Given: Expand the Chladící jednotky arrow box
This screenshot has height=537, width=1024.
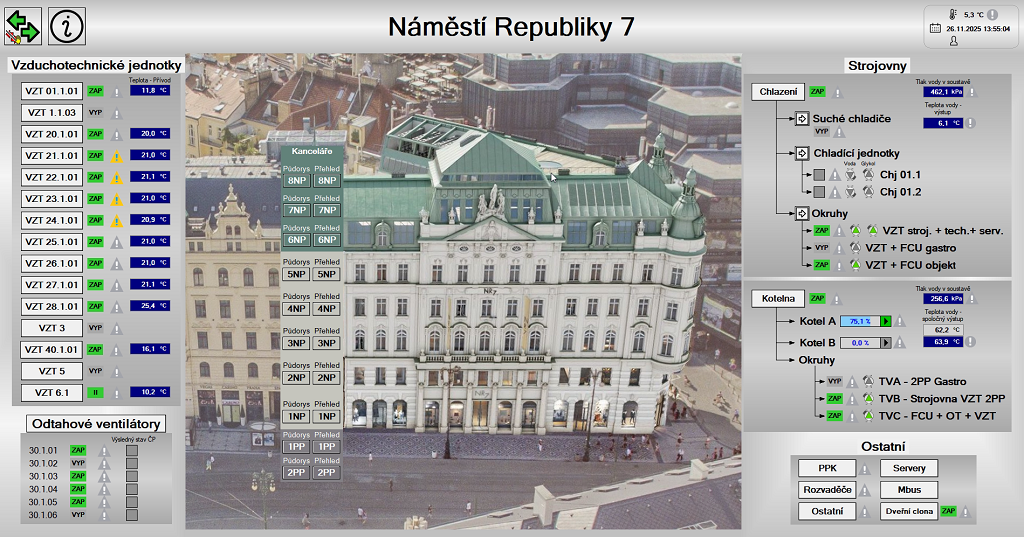Looking at the screenshot, I should (802, 153).
